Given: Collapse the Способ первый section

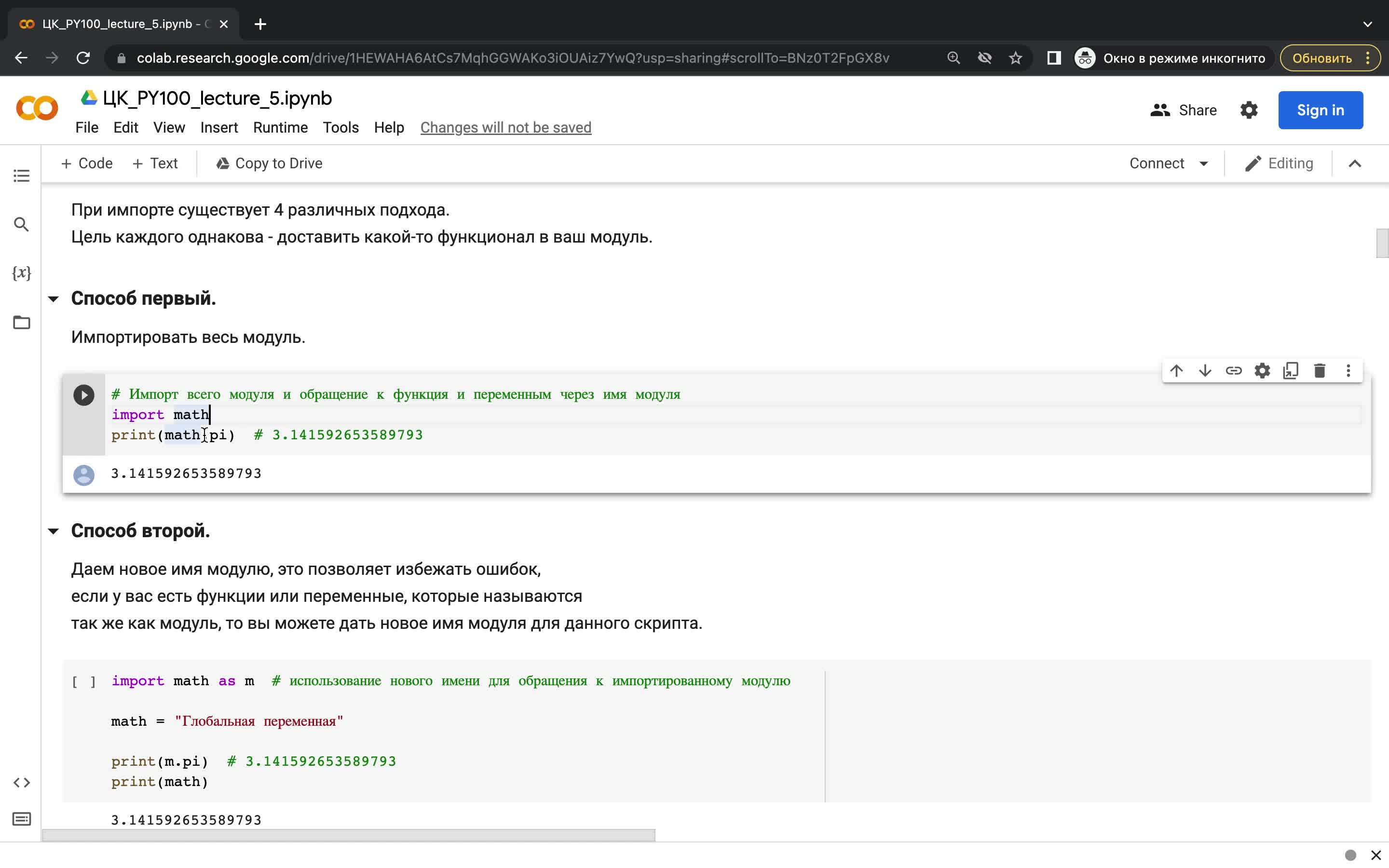Looking at the screenshot, I should (x=54, y=298).
